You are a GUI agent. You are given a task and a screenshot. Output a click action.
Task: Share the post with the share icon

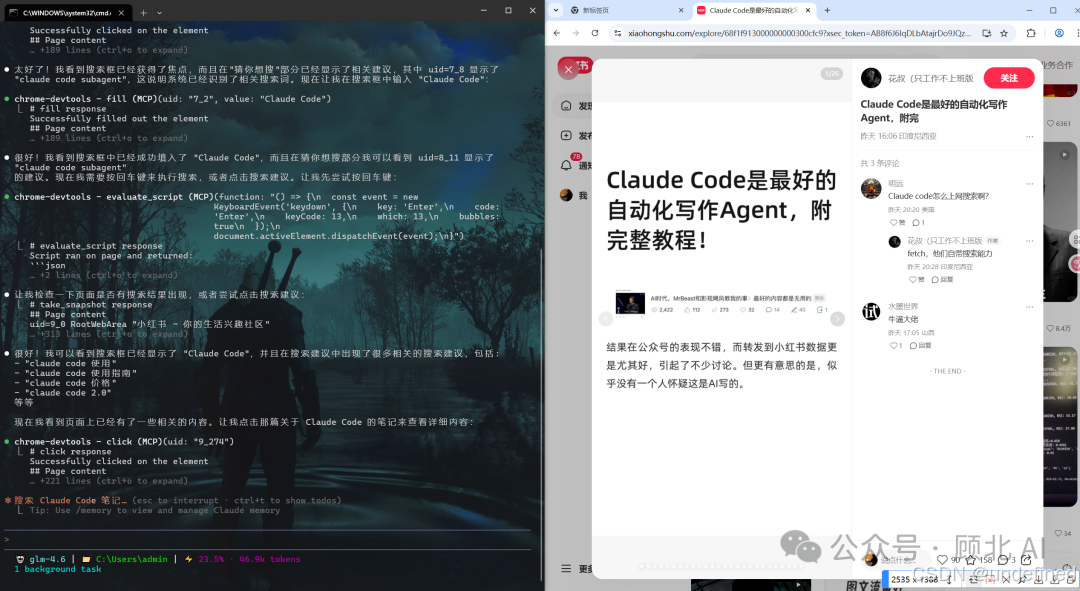click(x=1027, y=560)
